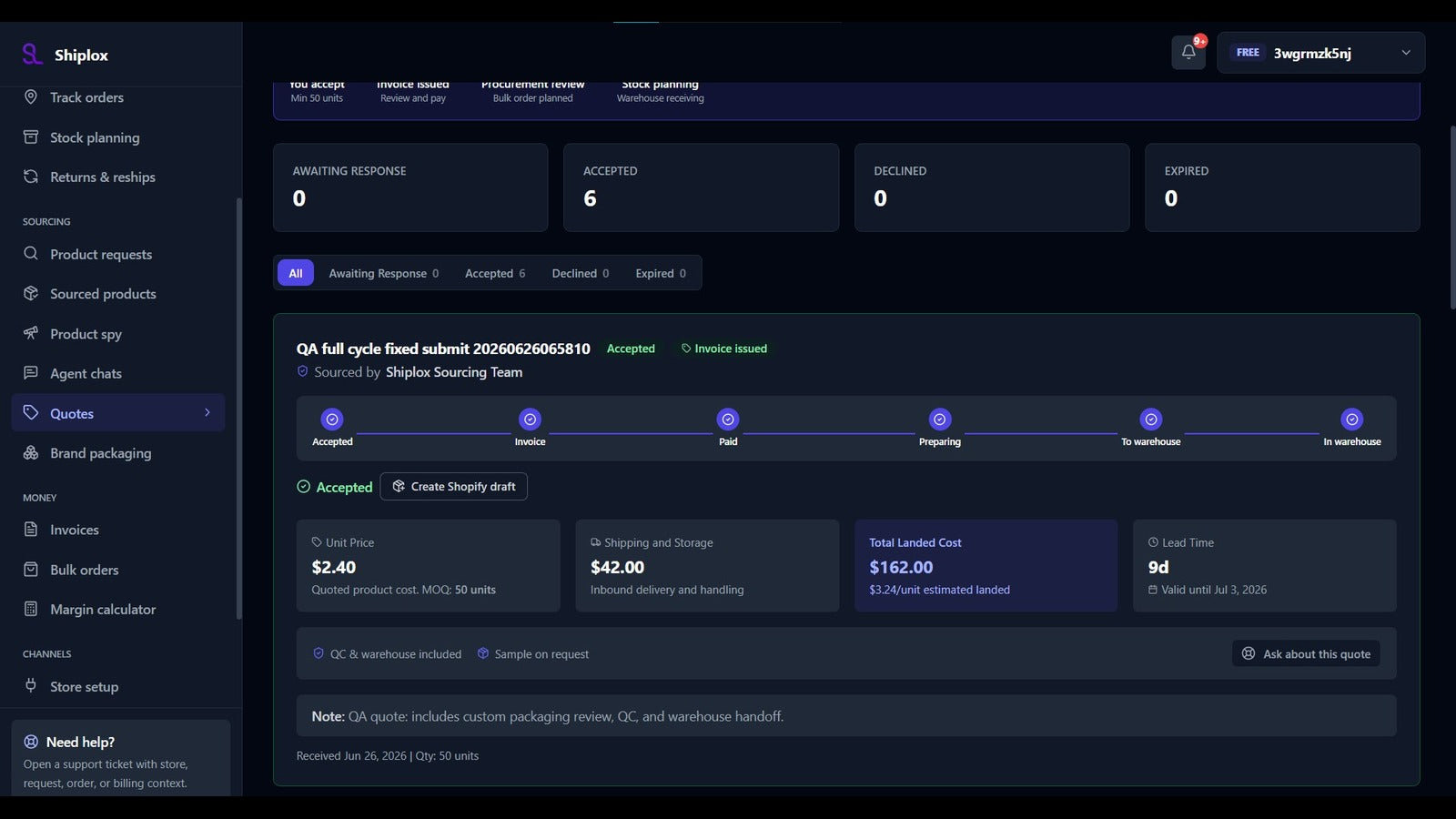The image size is (1456, 819).
Task: Click lifebuoy icon in Ask about this quote
Action: coord(1249,653)
